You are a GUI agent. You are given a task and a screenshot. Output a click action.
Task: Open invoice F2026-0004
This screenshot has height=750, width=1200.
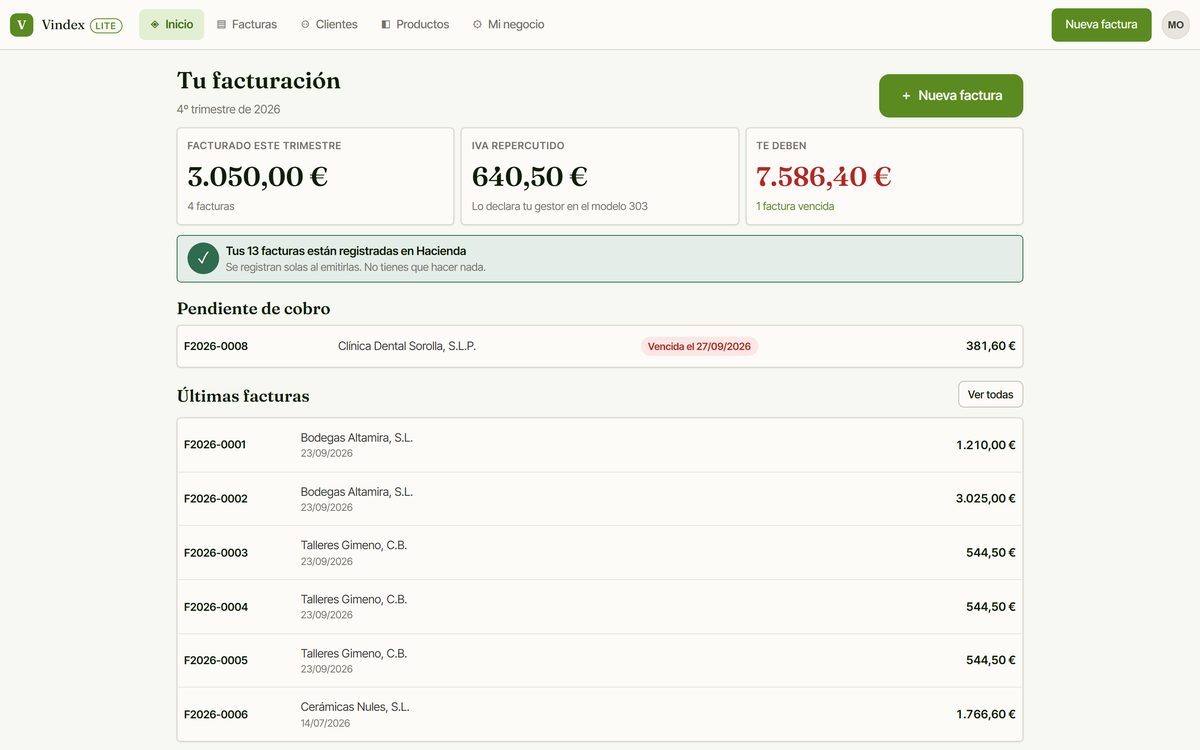point(600,607)
